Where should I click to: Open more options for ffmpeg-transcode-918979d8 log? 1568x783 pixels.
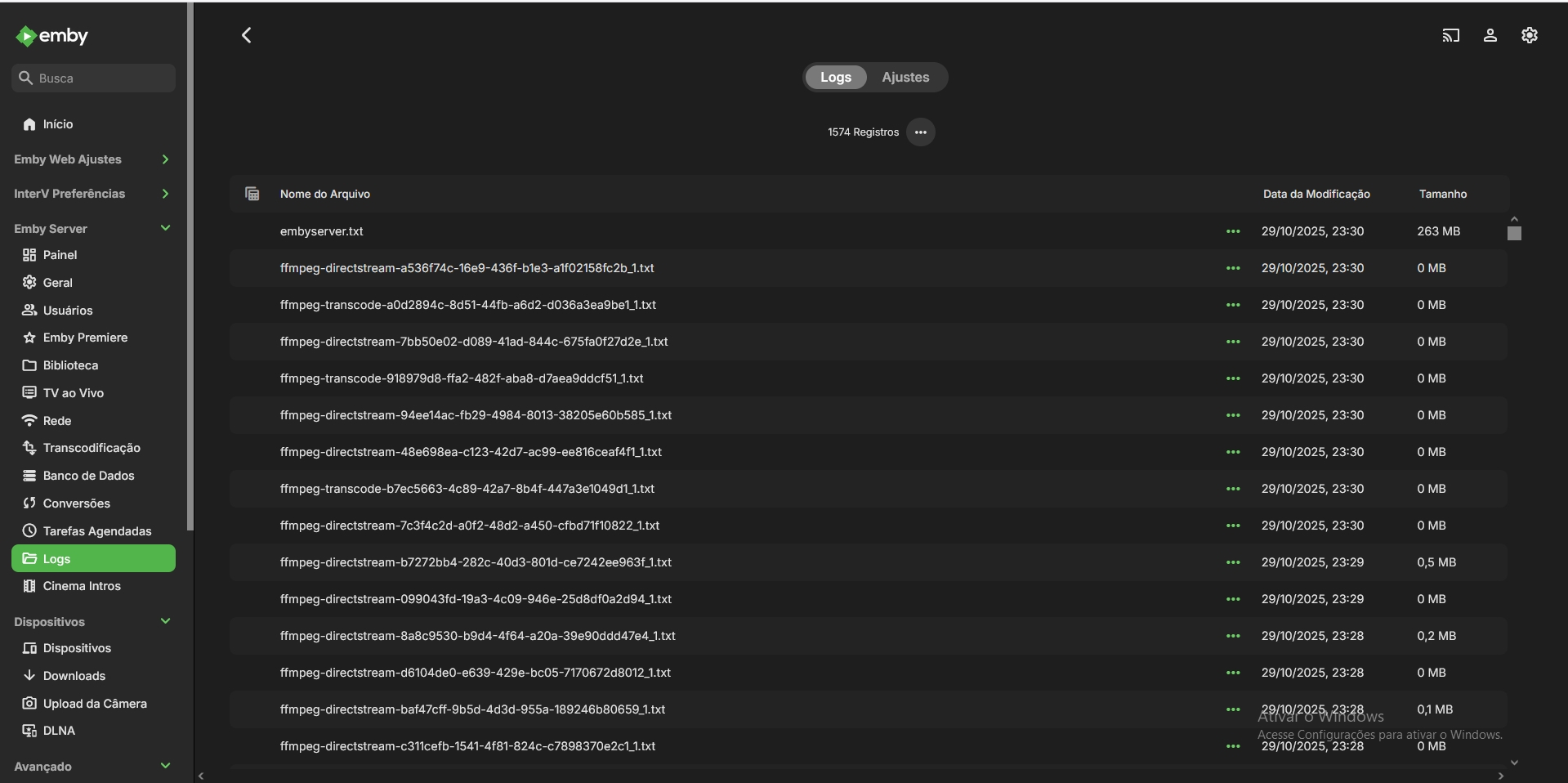click(x=1233, y=378)
